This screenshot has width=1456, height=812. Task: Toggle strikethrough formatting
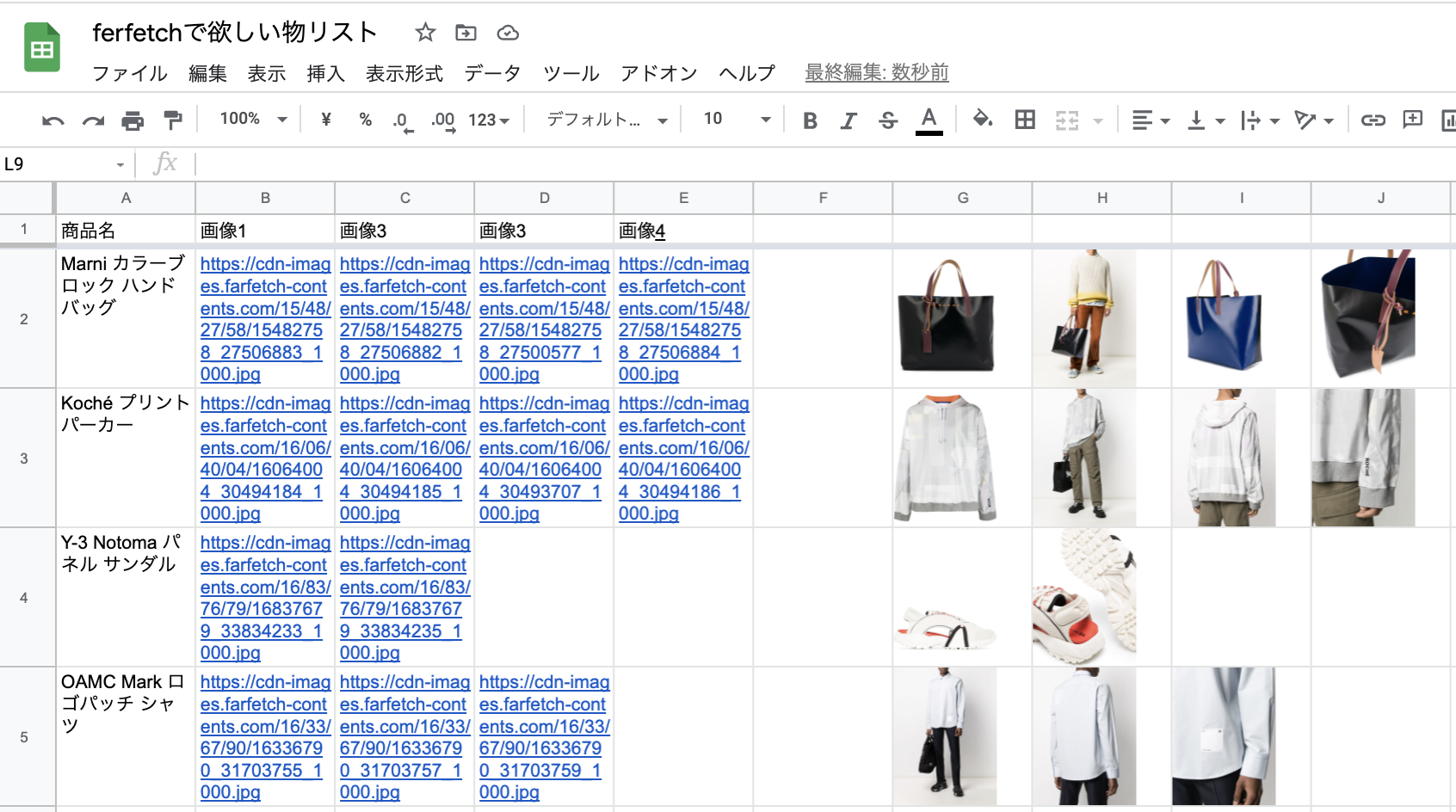coord(888,120)
